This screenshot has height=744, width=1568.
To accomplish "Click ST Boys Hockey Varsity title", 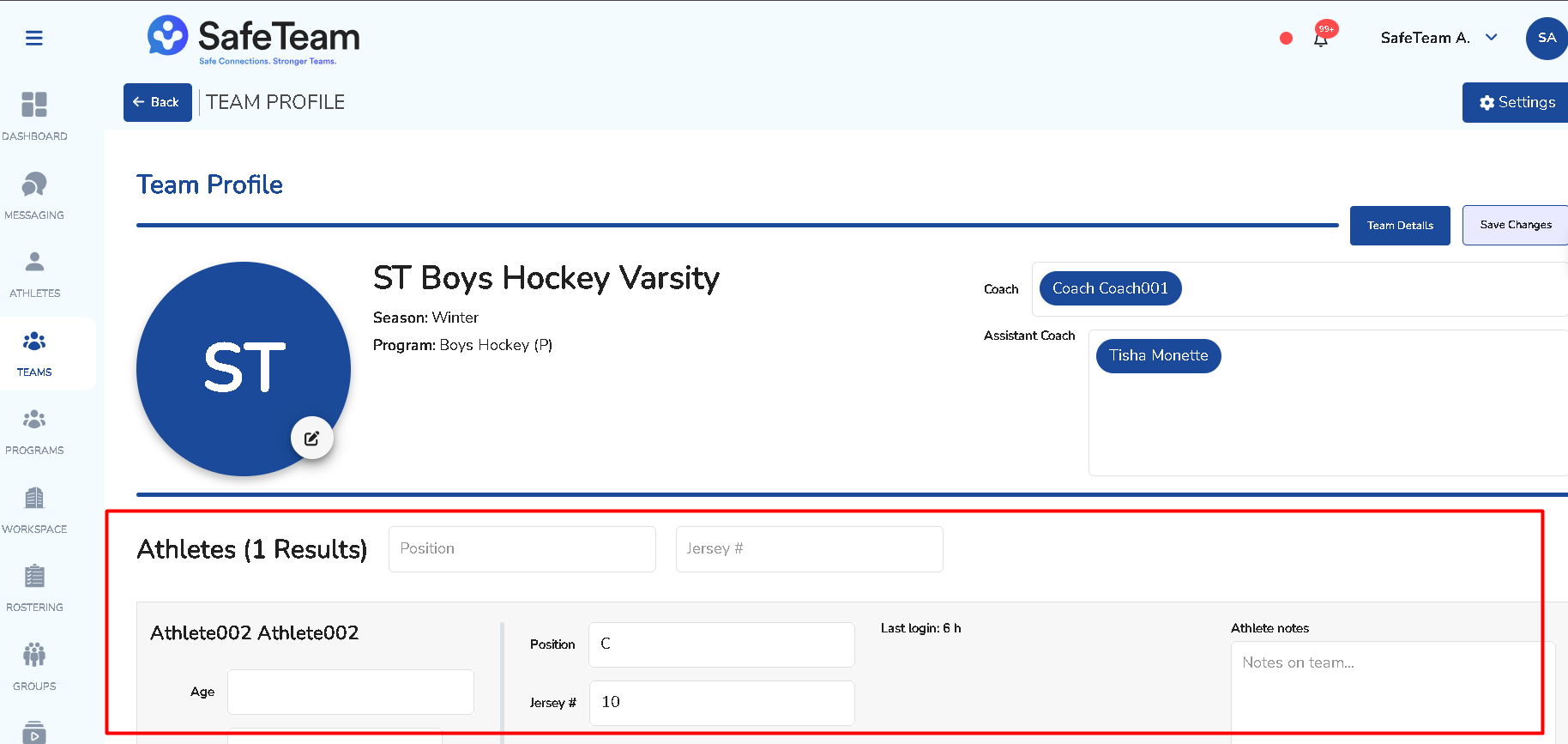I will [546, 278].
